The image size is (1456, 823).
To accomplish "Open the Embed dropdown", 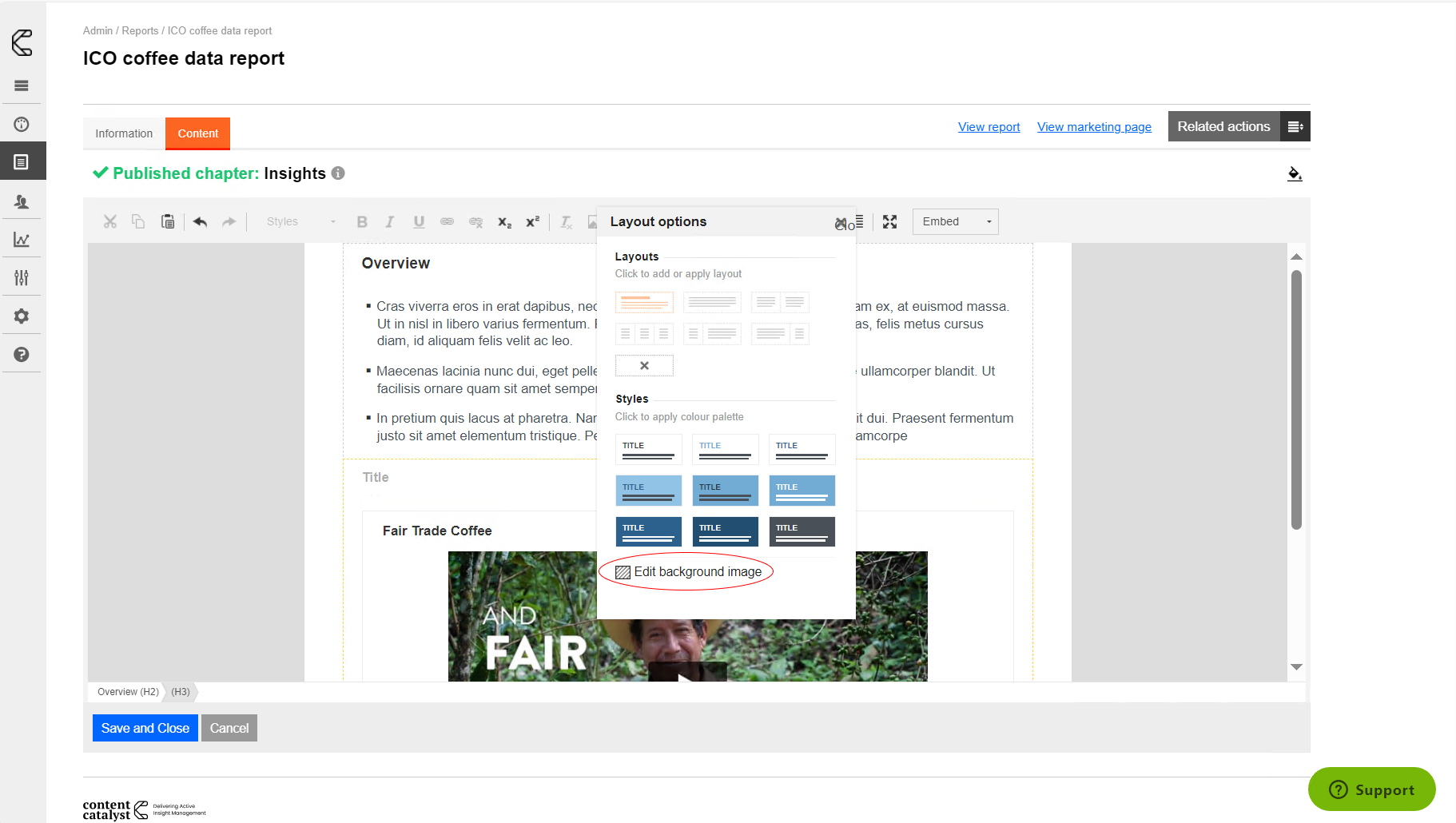I will [x=955, y=221].
